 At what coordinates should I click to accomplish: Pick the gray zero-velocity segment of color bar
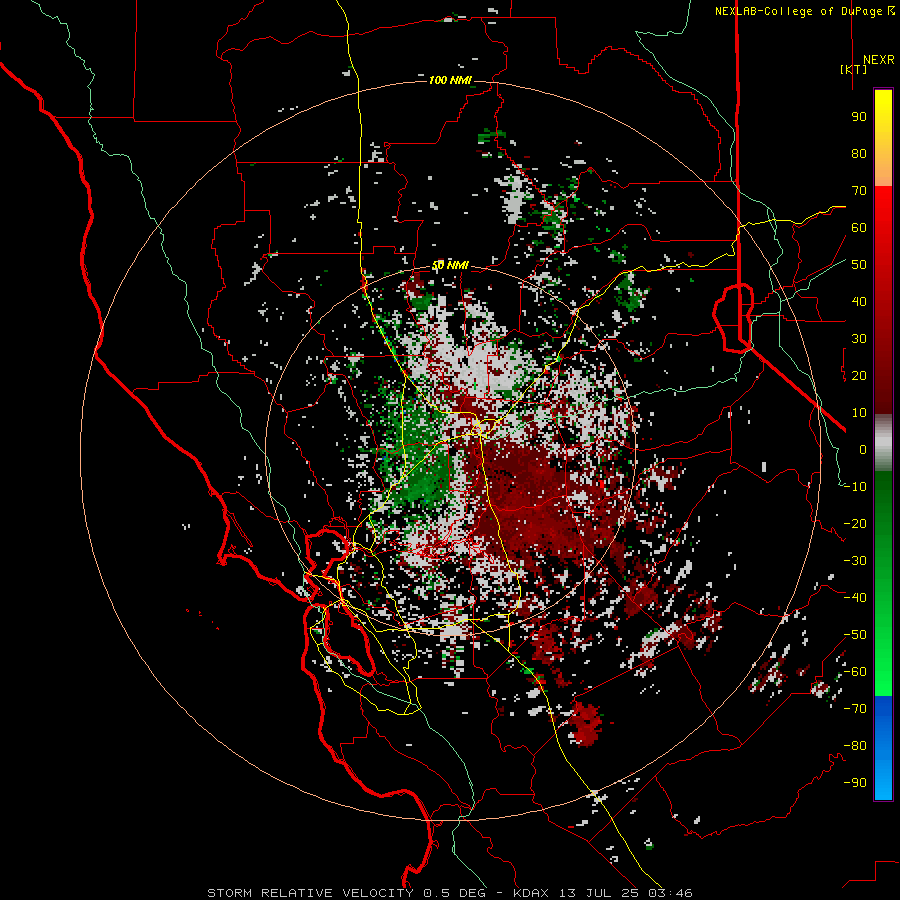click(x=883, y=443)
